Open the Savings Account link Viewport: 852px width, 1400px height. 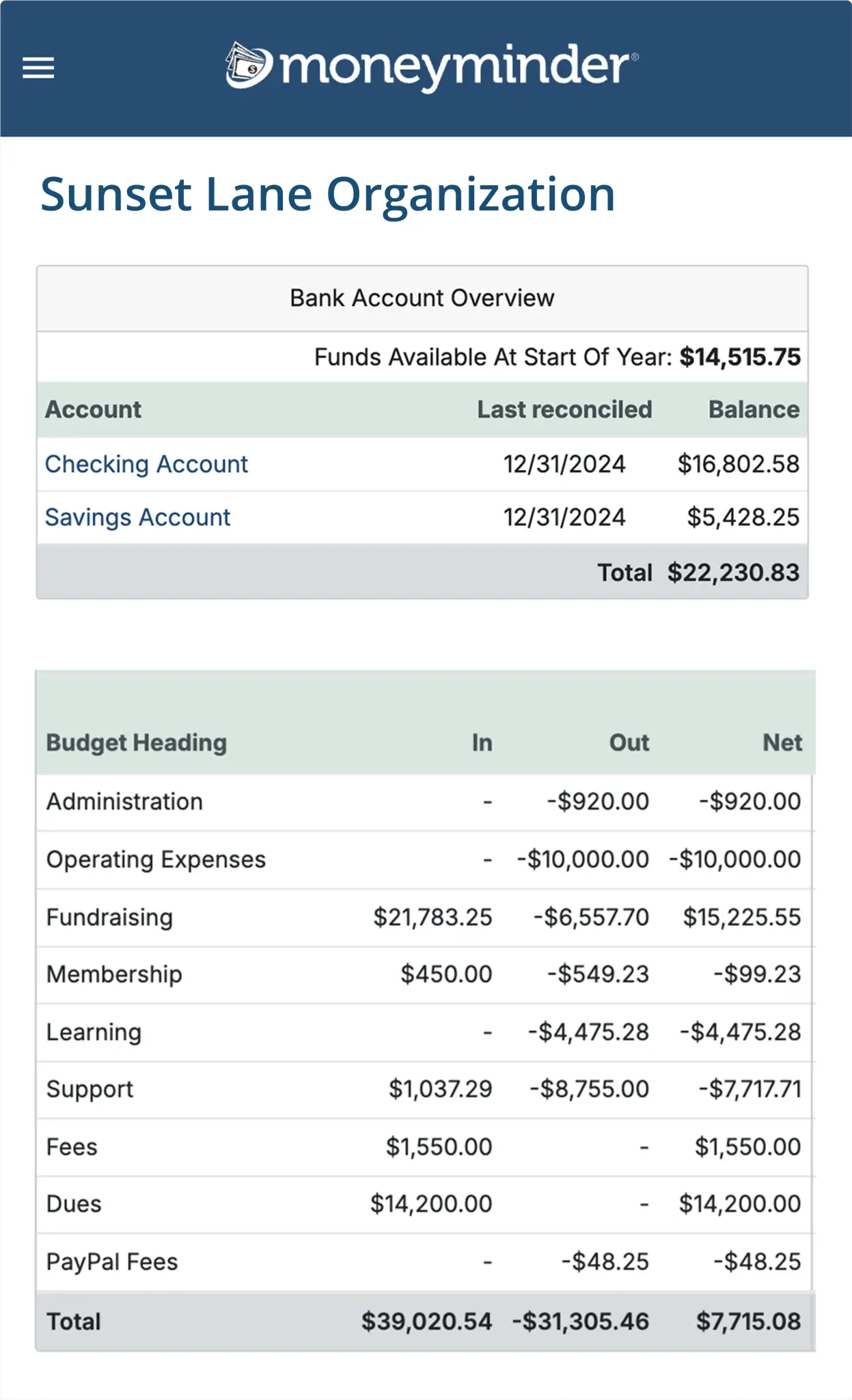tap(137, 517)
